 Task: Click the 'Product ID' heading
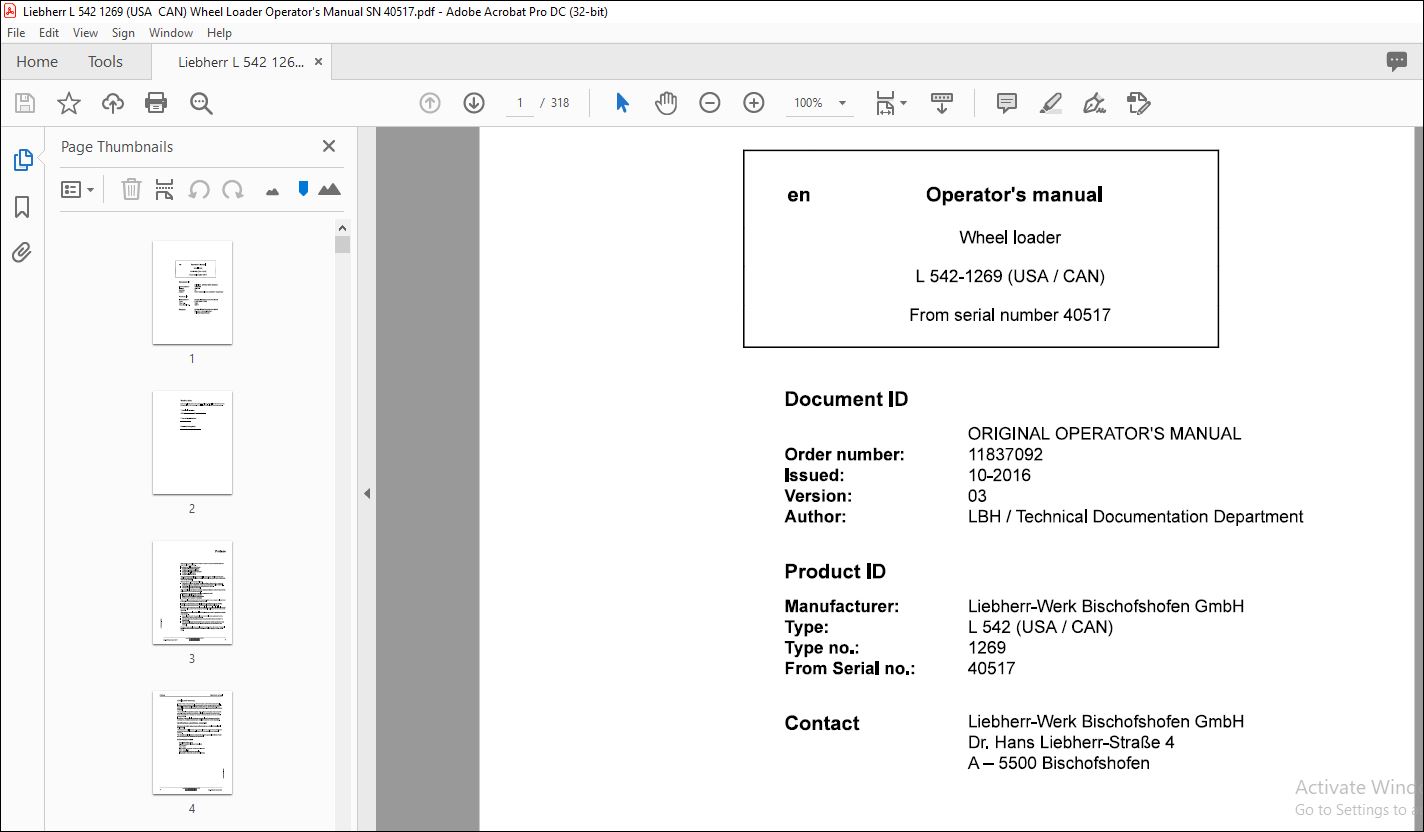click(x=835, y=572)
